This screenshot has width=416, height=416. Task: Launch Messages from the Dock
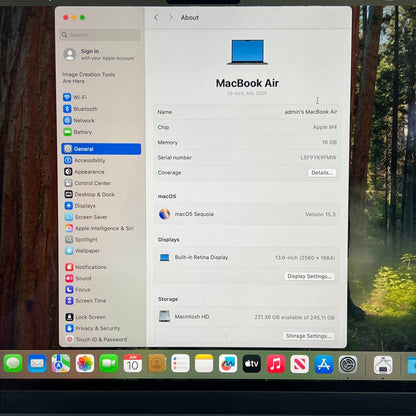click(13, 363)
